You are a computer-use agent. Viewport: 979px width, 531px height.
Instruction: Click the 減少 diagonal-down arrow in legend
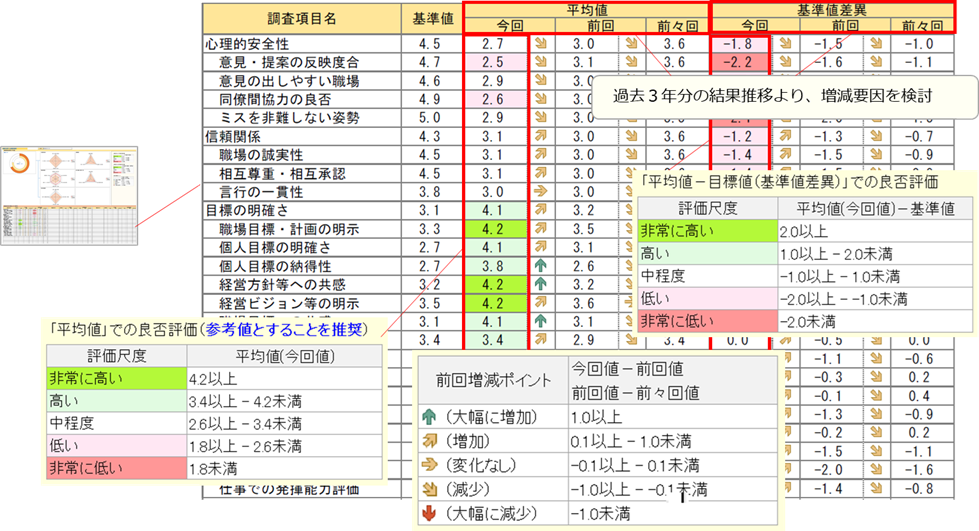(432, 489)
